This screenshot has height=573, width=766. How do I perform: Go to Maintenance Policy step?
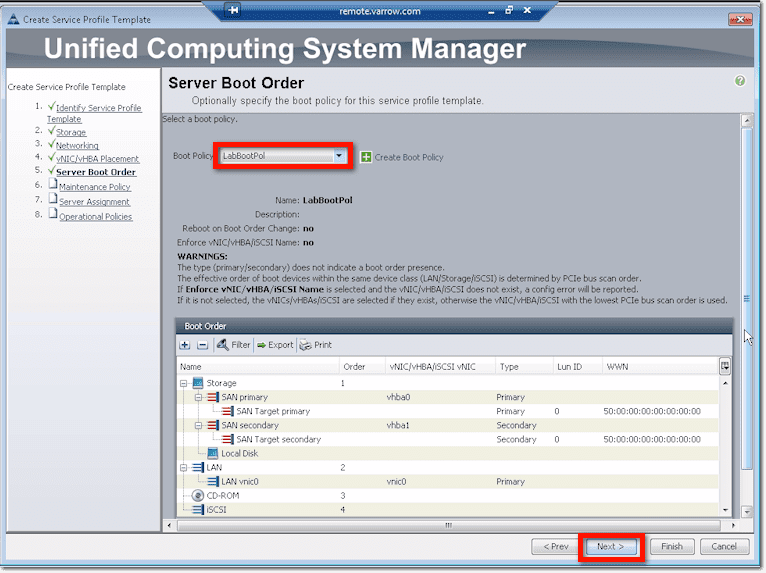coord(95,187)
